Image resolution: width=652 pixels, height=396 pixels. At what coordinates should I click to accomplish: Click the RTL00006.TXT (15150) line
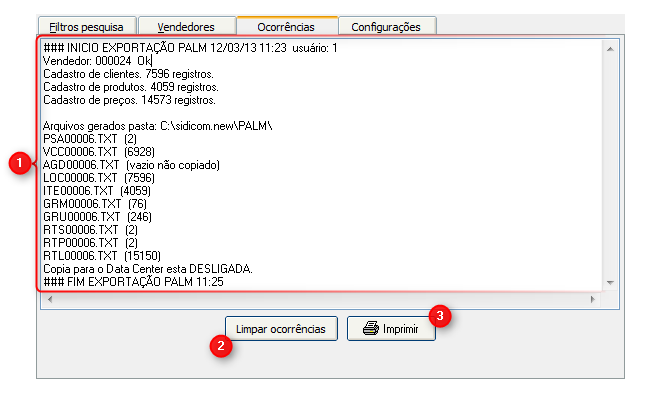tap(102, 255)
